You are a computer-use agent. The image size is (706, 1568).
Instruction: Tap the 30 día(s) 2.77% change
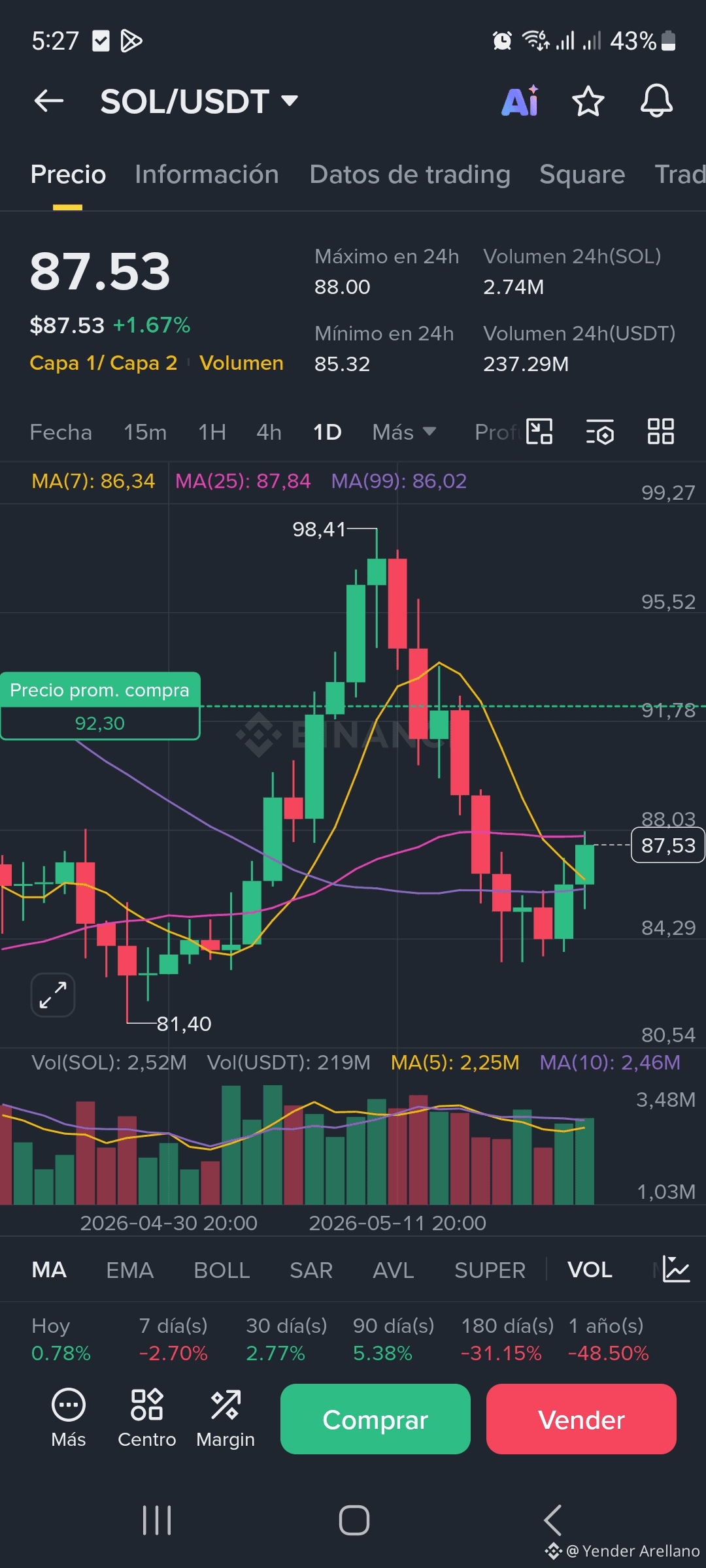pos(286,1339)
